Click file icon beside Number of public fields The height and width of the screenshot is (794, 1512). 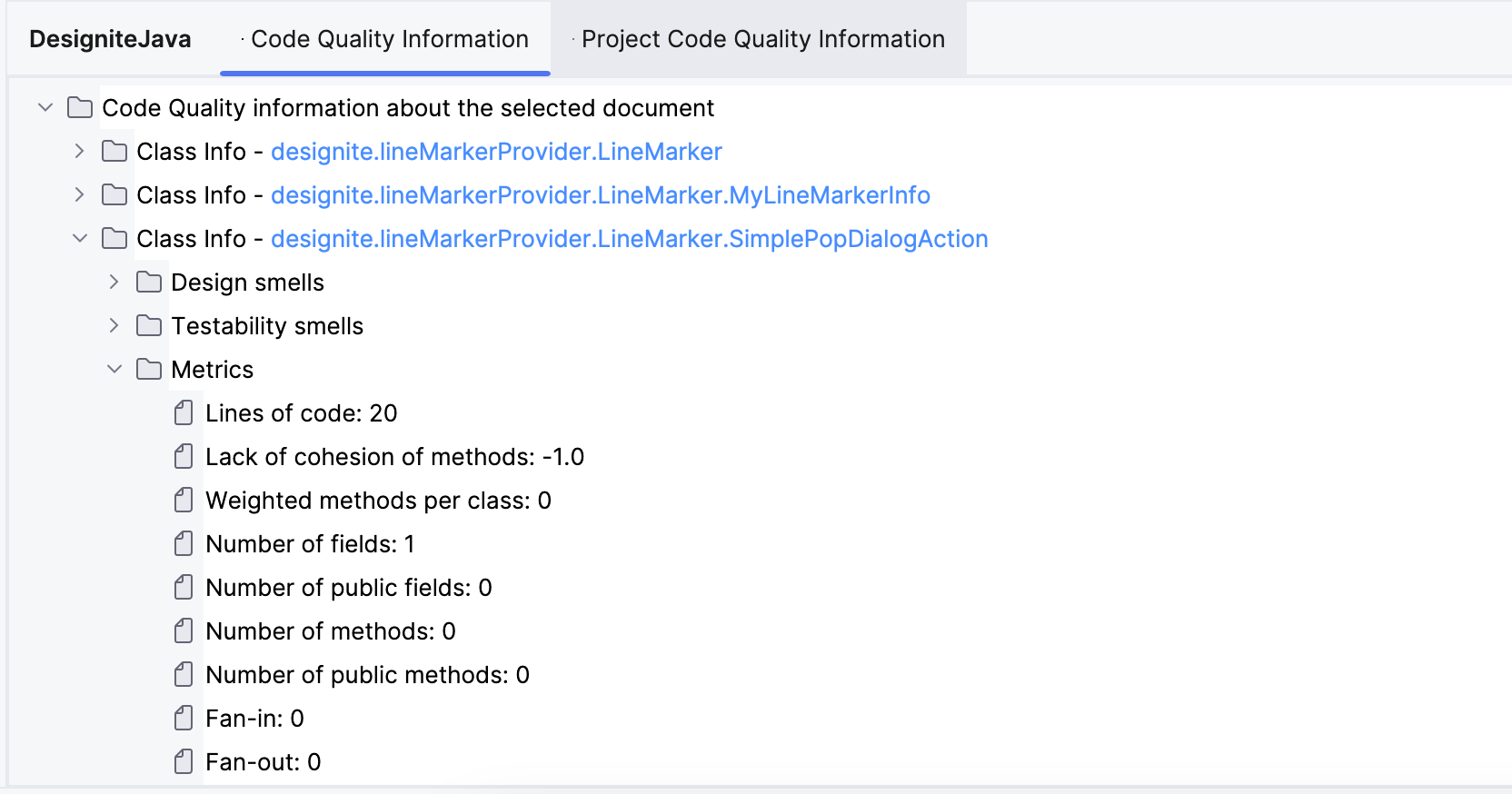pos(184,588)
